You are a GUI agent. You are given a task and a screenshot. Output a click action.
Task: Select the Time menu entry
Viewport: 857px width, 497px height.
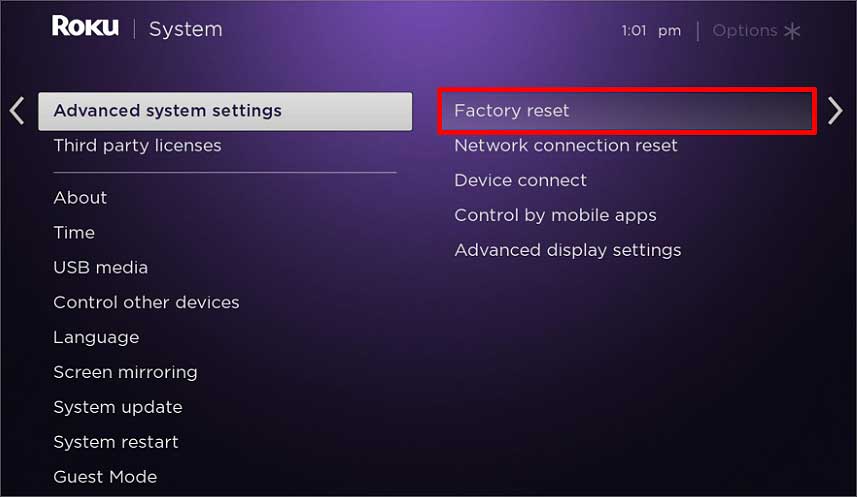click(x=74, y=233)
